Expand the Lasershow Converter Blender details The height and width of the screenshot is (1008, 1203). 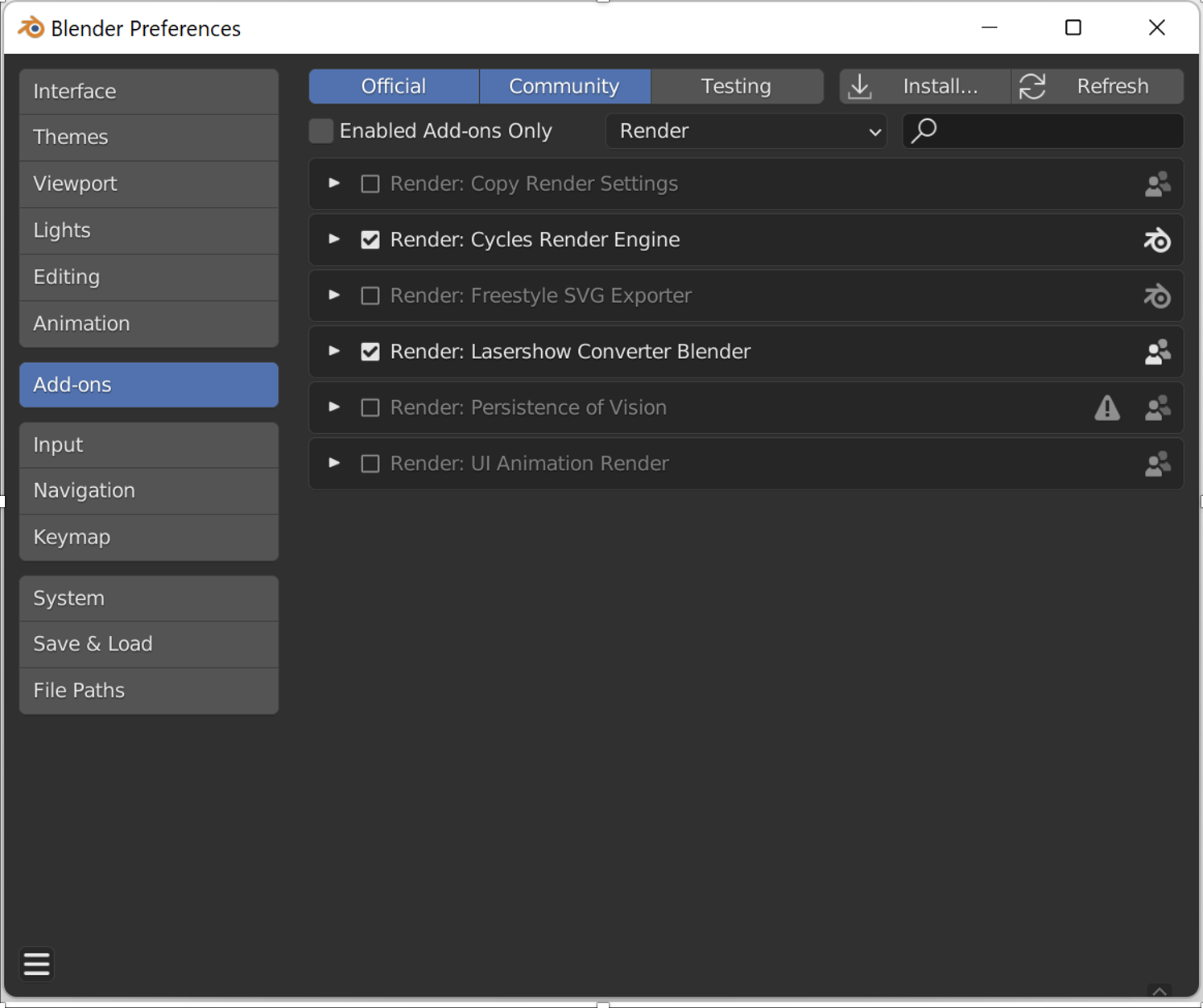point(334,351)
